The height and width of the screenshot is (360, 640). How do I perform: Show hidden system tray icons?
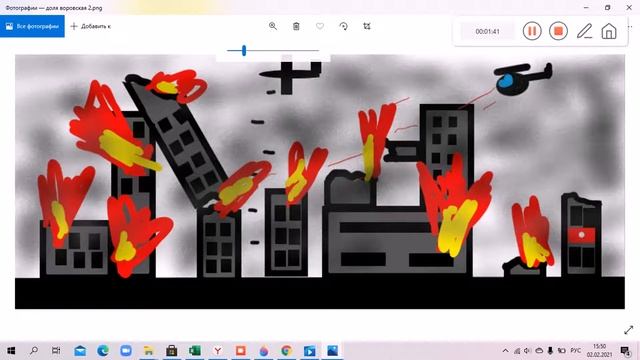coord(505,351)
